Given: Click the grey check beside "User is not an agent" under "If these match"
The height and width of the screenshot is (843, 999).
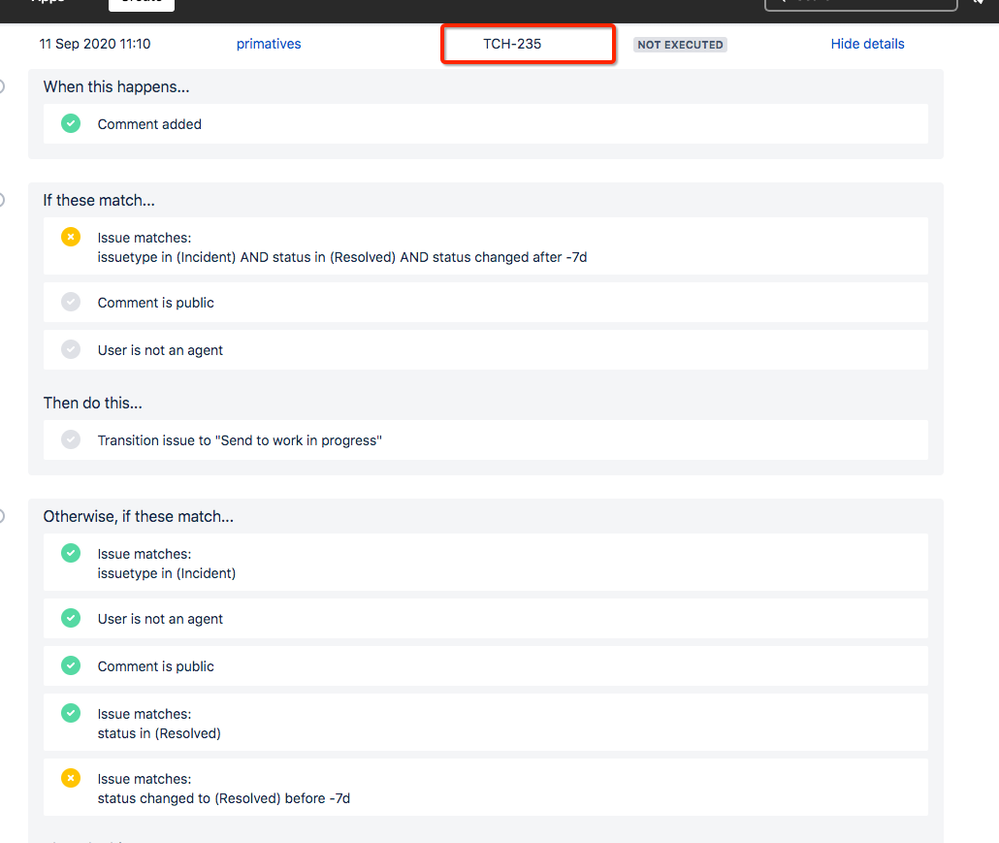Looking at the screenshot, I should (71, 349).
